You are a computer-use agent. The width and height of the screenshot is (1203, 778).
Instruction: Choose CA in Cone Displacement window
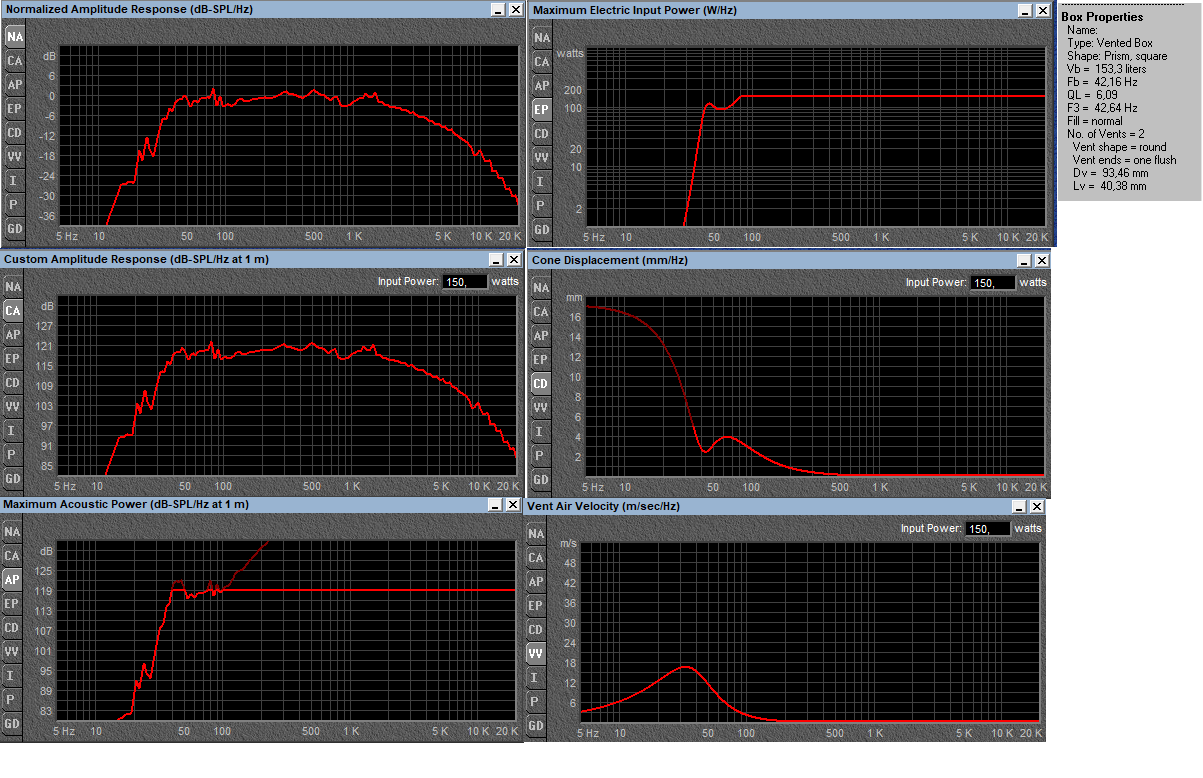(541, 312)
